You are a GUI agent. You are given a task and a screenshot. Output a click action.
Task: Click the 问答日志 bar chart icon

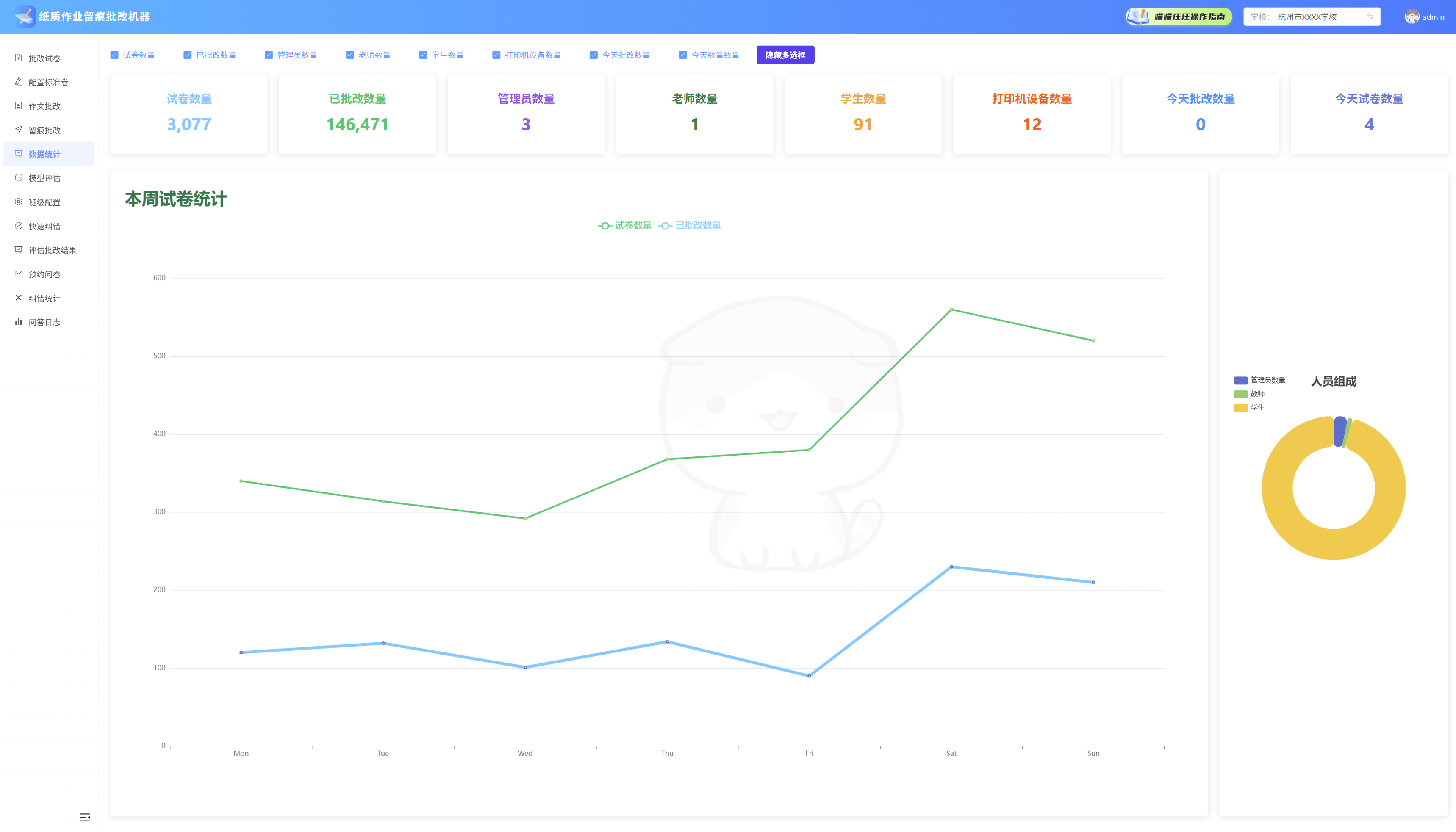(x=18, y=322)
